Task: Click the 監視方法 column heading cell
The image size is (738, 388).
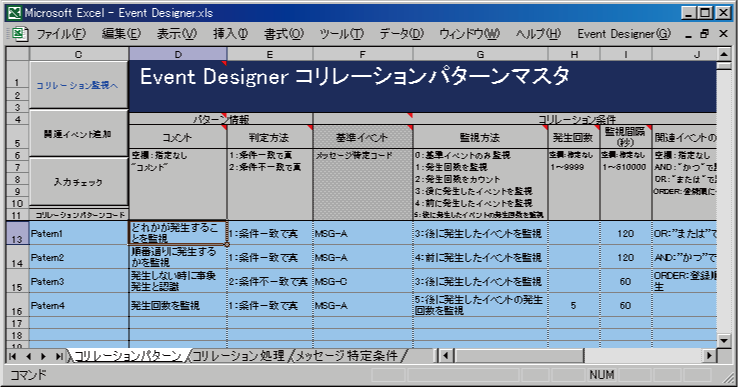Action: (x=481, y=137)
